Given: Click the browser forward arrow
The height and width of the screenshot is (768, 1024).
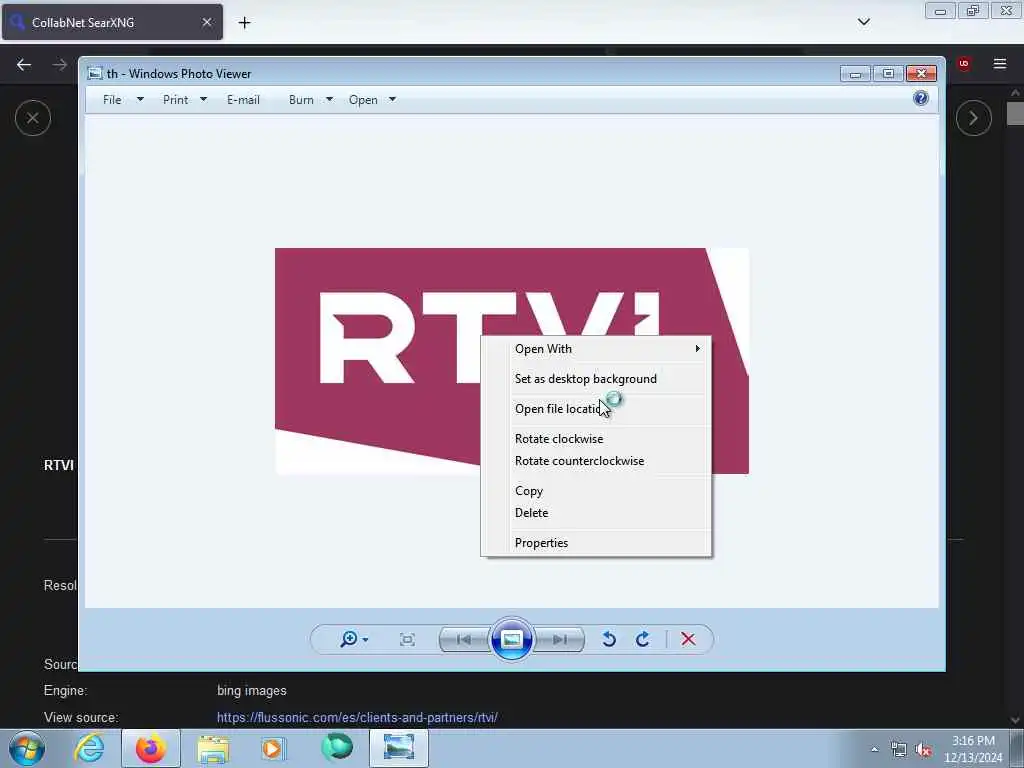Looking at the screenshot, I should [x=59, y=65].
